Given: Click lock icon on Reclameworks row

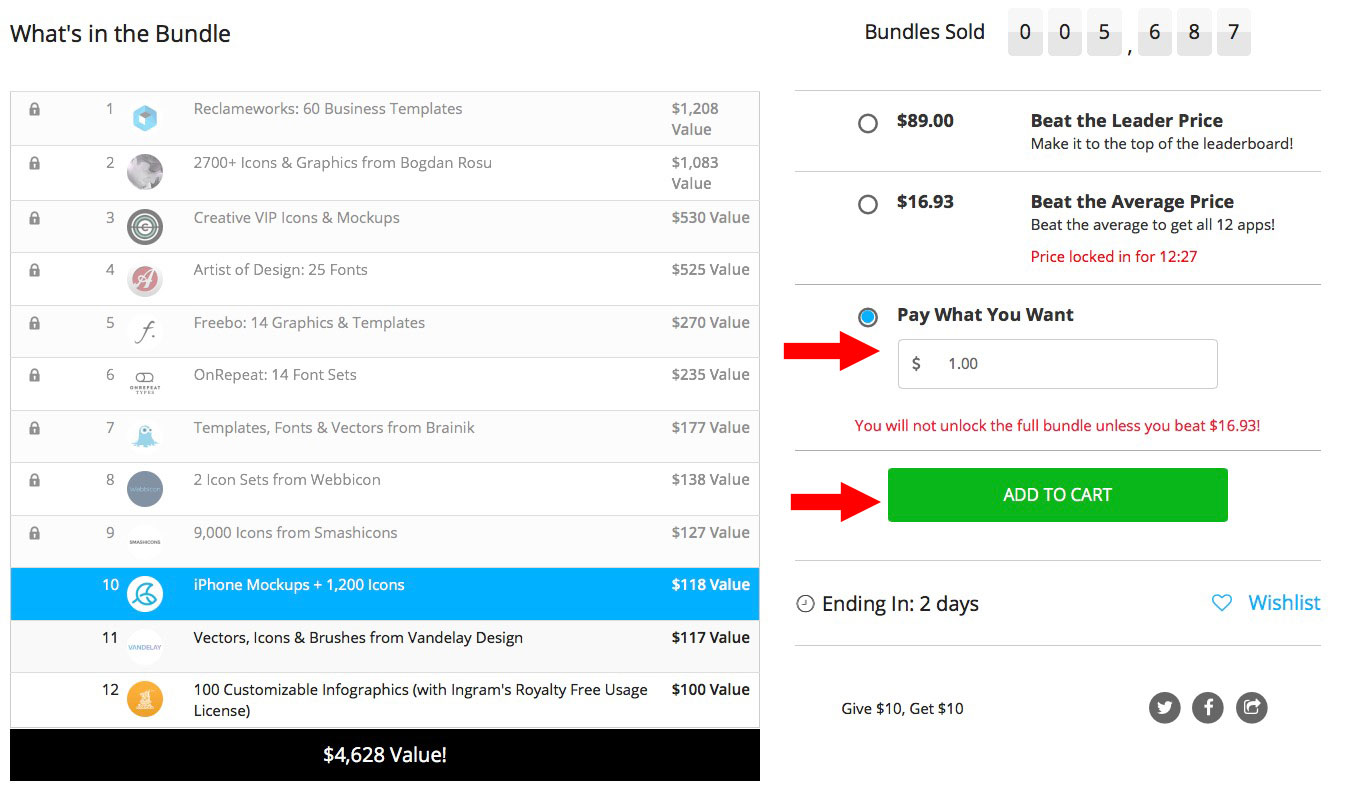Looking at the screenshot, I should (35, 109).
